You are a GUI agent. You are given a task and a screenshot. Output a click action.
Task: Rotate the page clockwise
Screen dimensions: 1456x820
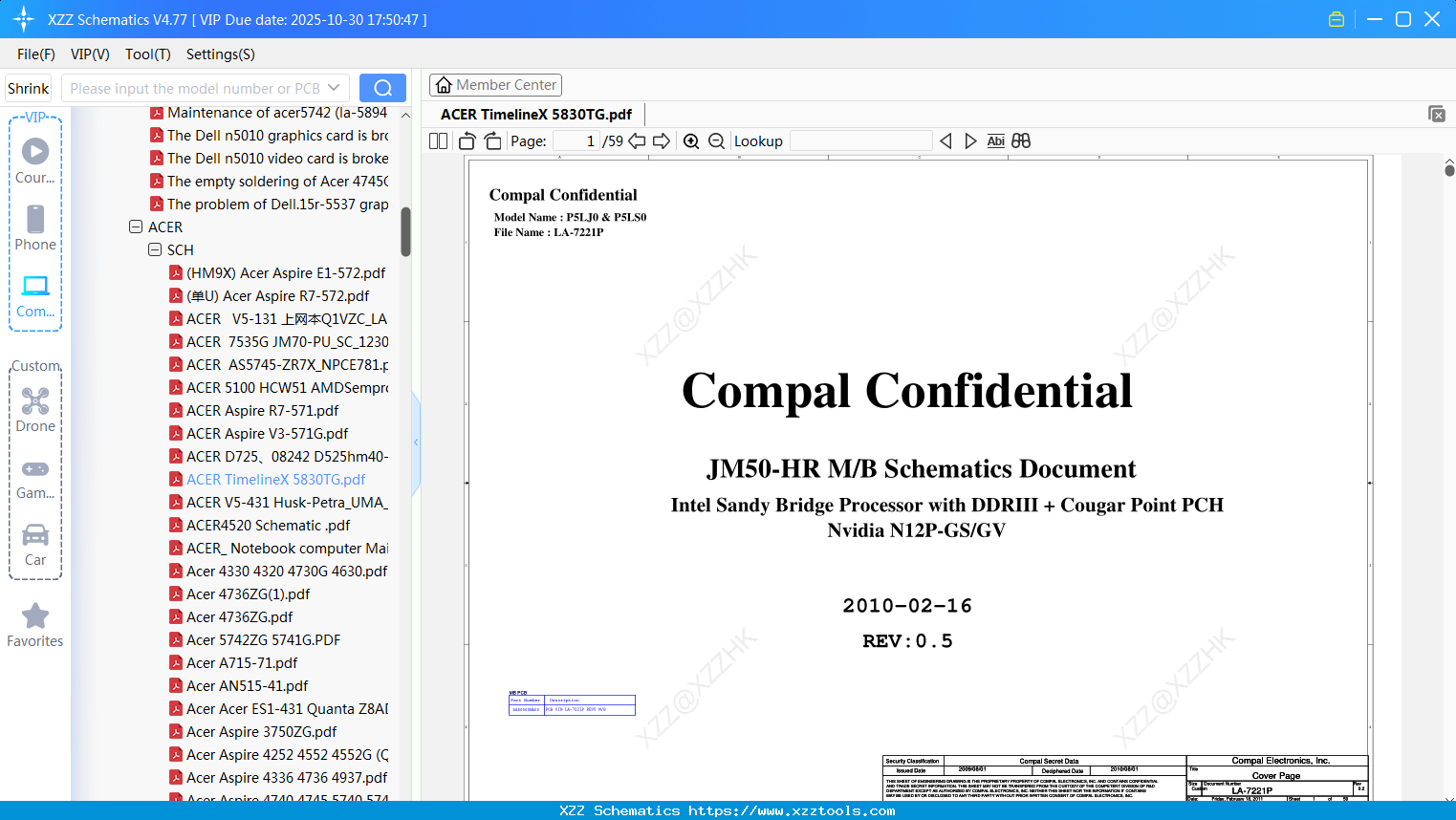(x=493, y=141)
